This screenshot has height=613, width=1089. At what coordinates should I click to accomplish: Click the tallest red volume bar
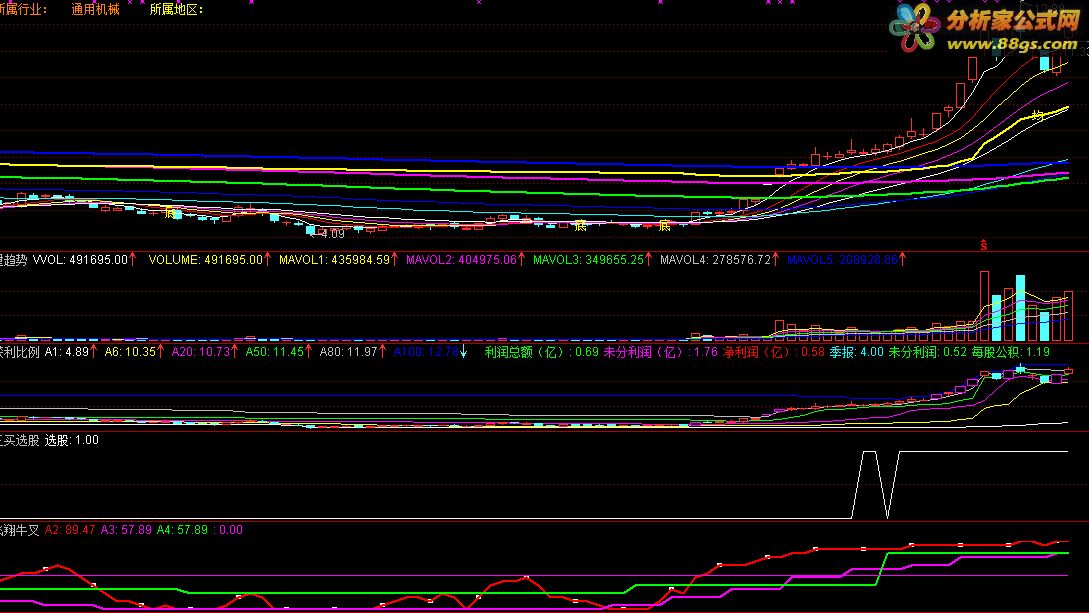click(984, 306)
